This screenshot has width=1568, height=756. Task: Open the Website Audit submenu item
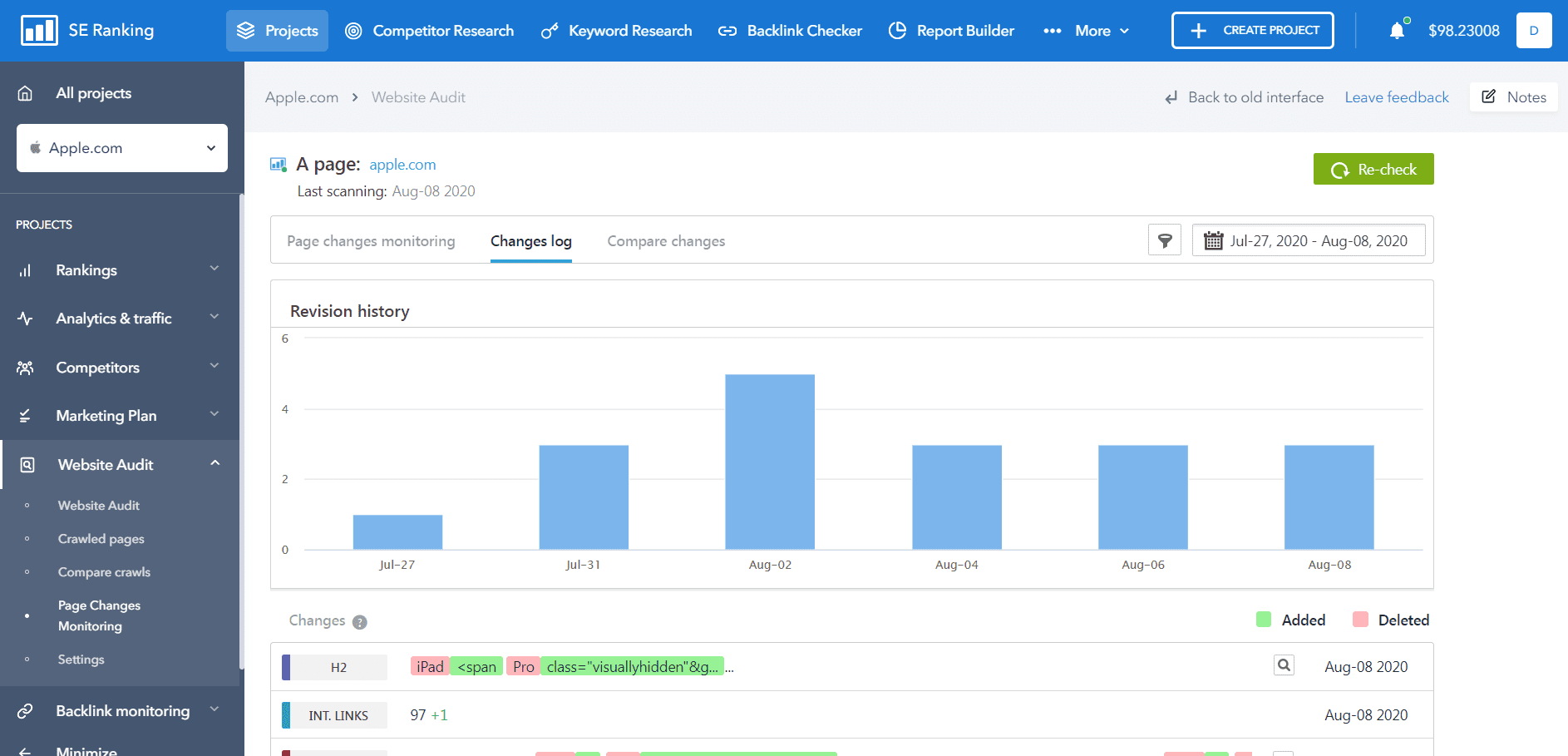tap(99, 506)
